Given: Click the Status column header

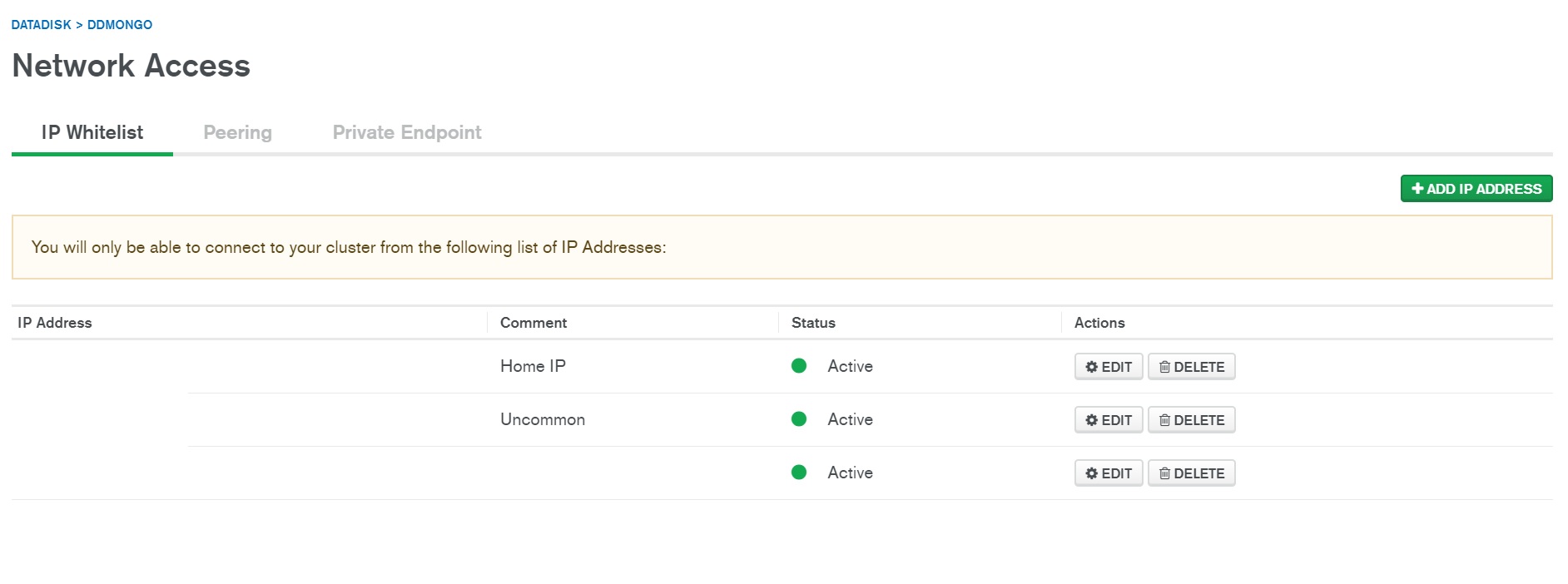Looking at the screenshot, I should 813,323.
